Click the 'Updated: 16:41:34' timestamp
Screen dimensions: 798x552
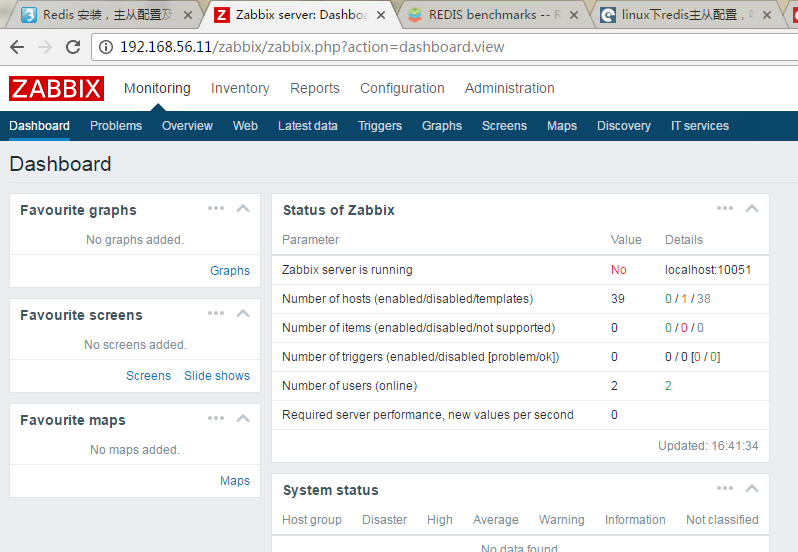point(708,446)
